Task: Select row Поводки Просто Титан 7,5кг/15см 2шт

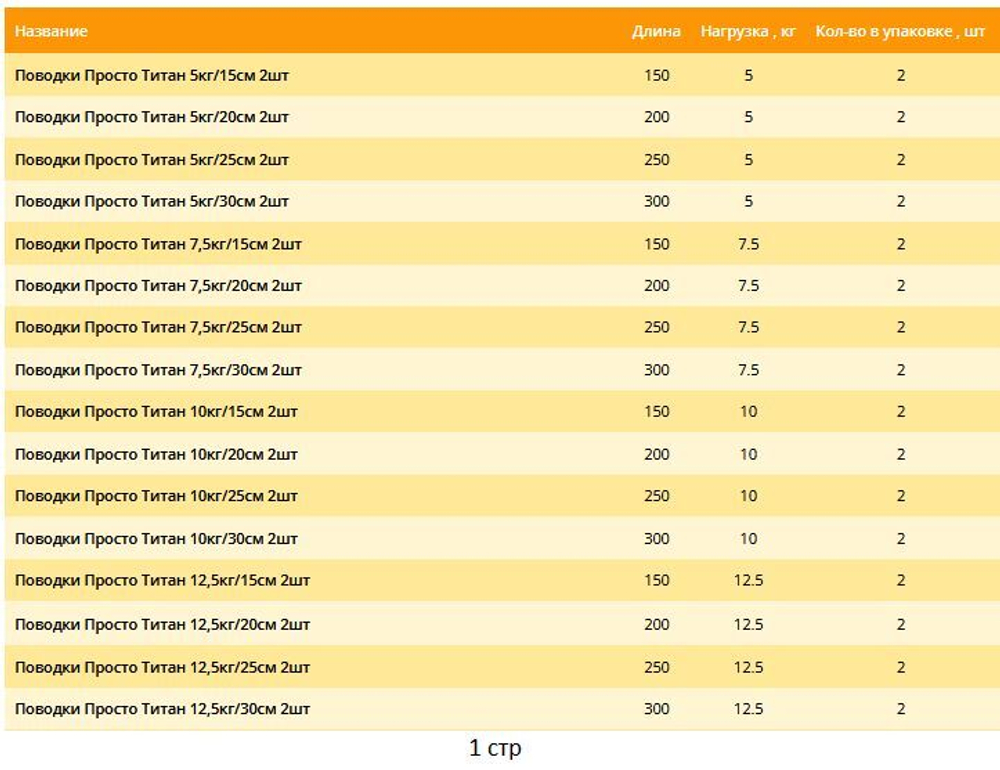Action: (x=502, y=243)
